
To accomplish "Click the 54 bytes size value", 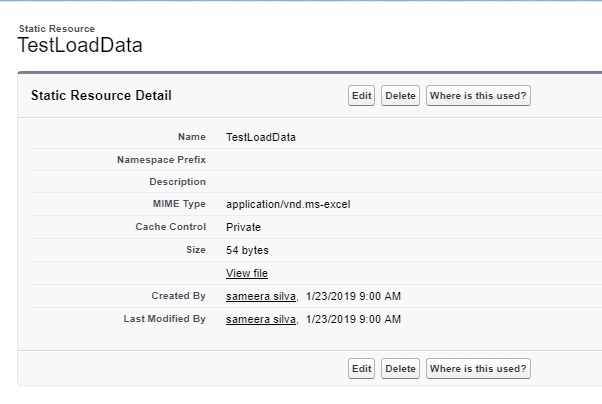I will point(247,250).
